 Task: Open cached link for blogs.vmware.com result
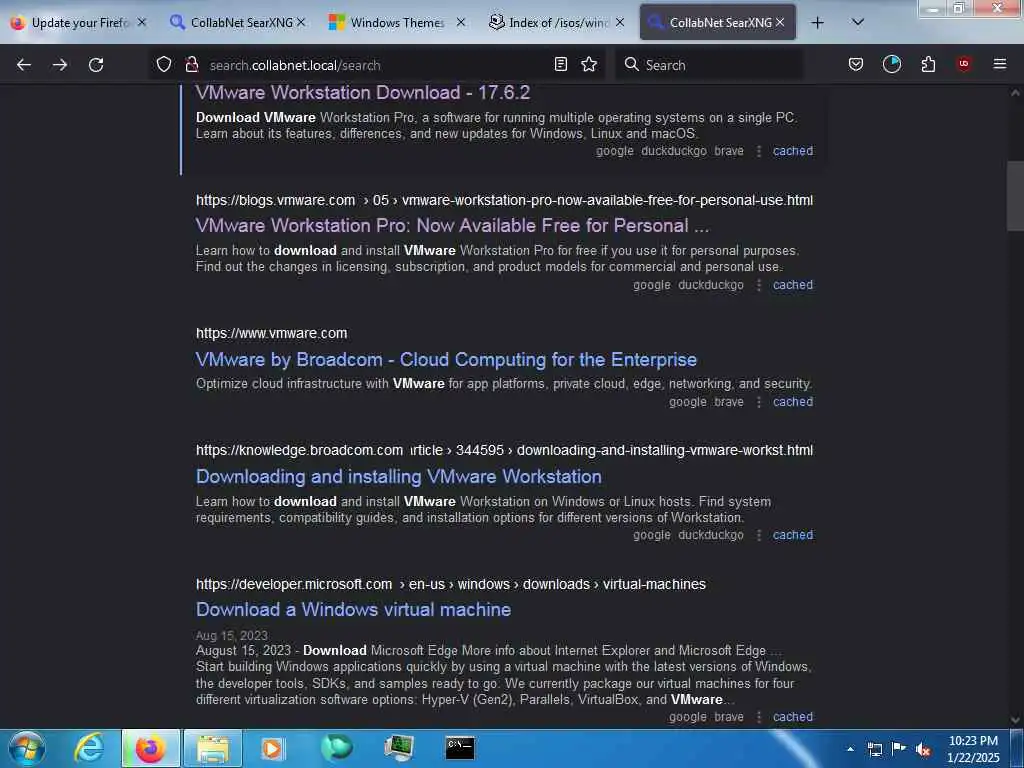click(793, 285)
